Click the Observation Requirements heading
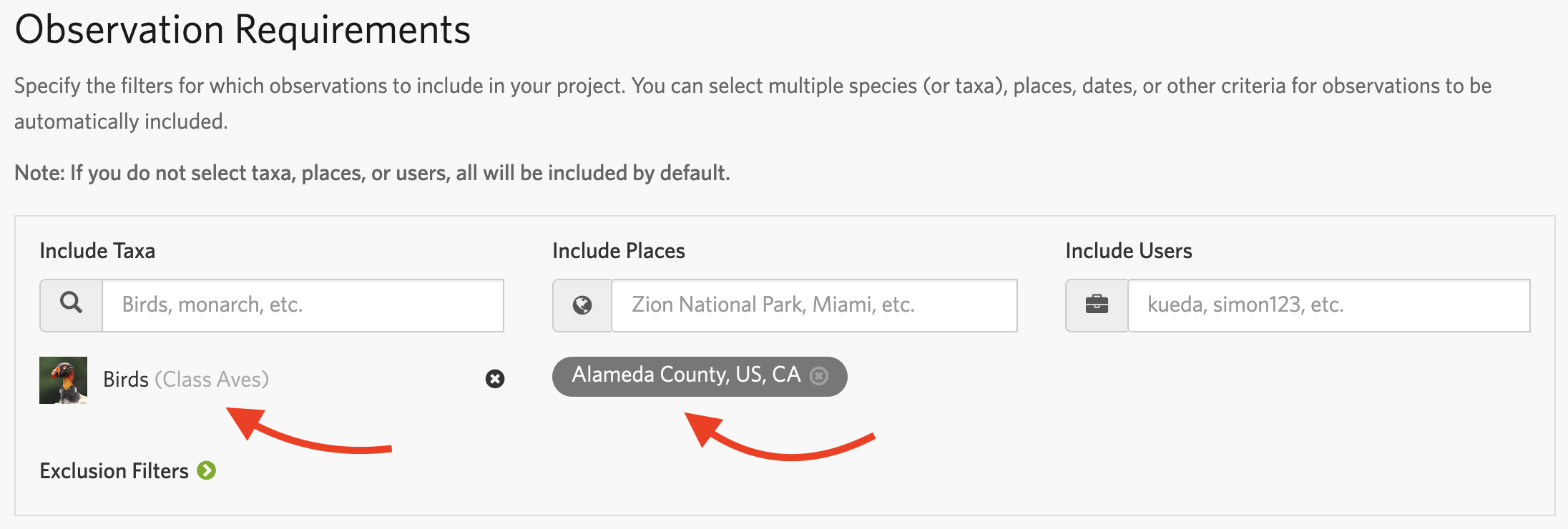This screenshot has width=1568, height=529. tap(242, 30)
